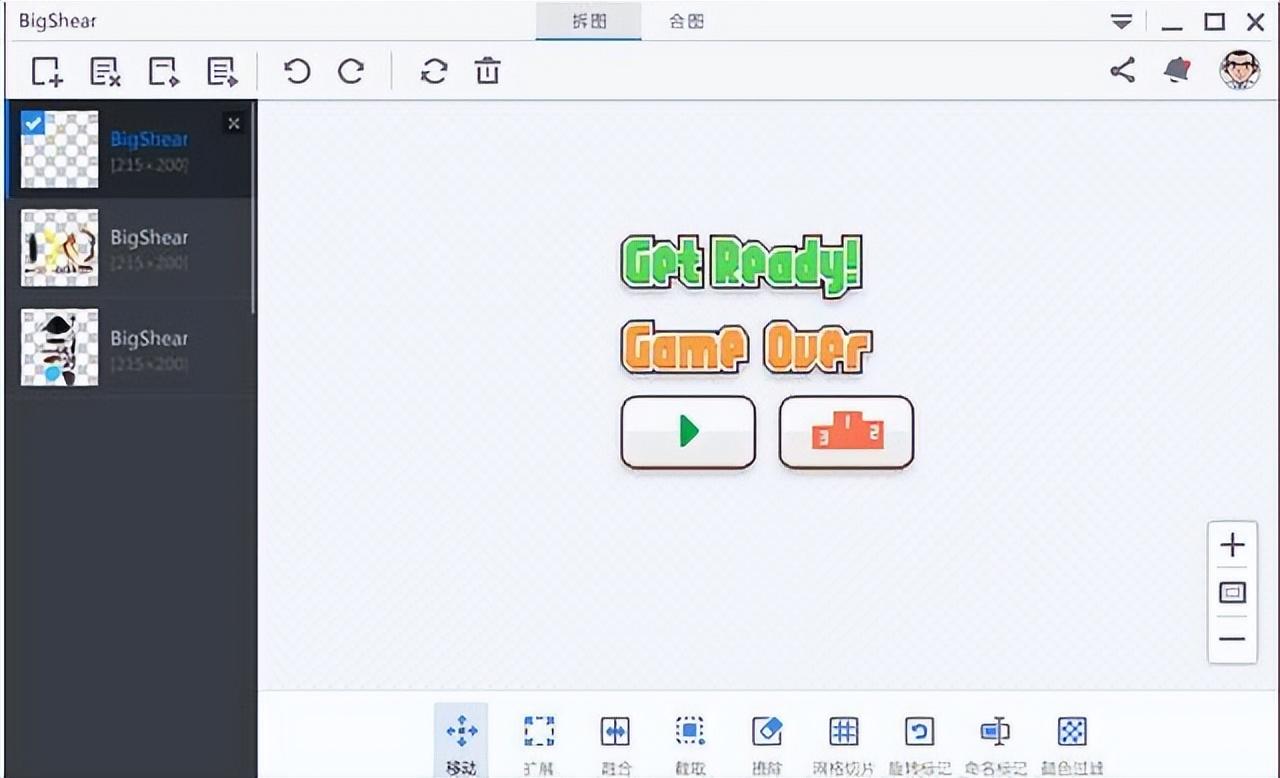Open the title bar dropdown menu arrow

(1122, 22)
